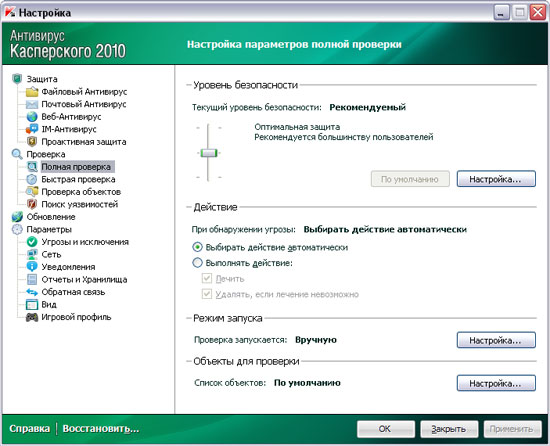This screenshot has height=446, width=550.
Task: Select Быстрая проверка in the tree
Action: (78, 179)
